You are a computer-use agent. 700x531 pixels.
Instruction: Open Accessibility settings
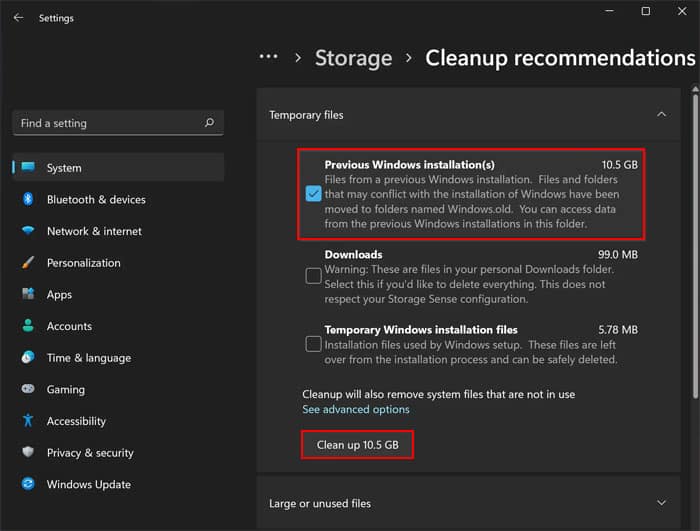[118, 421]
